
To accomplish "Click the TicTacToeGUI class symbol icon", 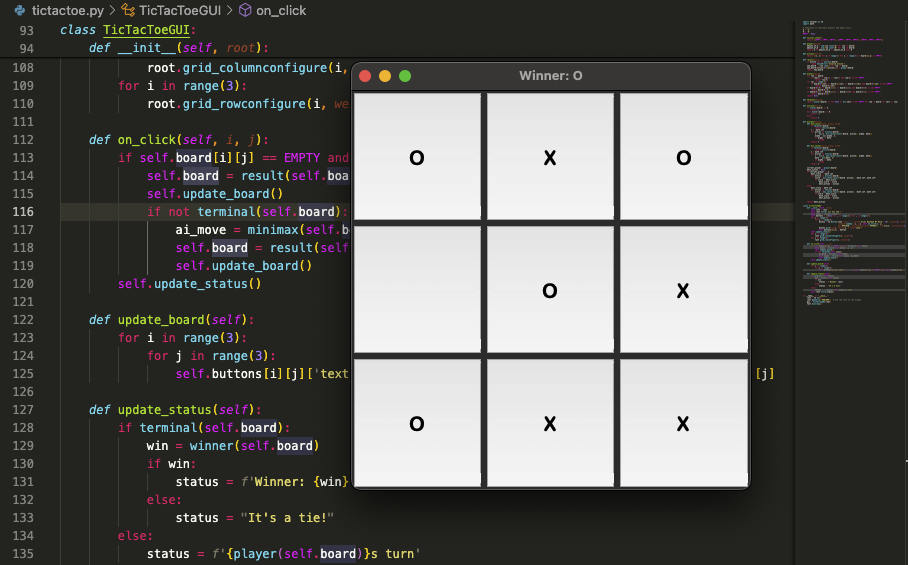I will point(127,10).
